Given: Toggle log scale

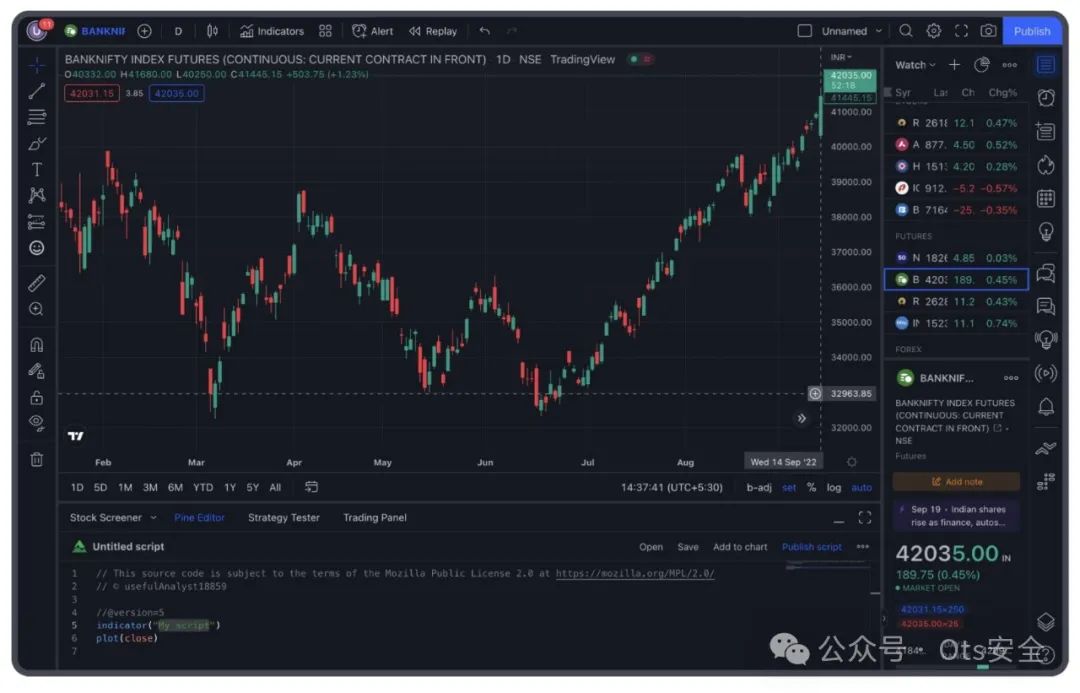Looking at the screenshot, I should pos(834,488).
